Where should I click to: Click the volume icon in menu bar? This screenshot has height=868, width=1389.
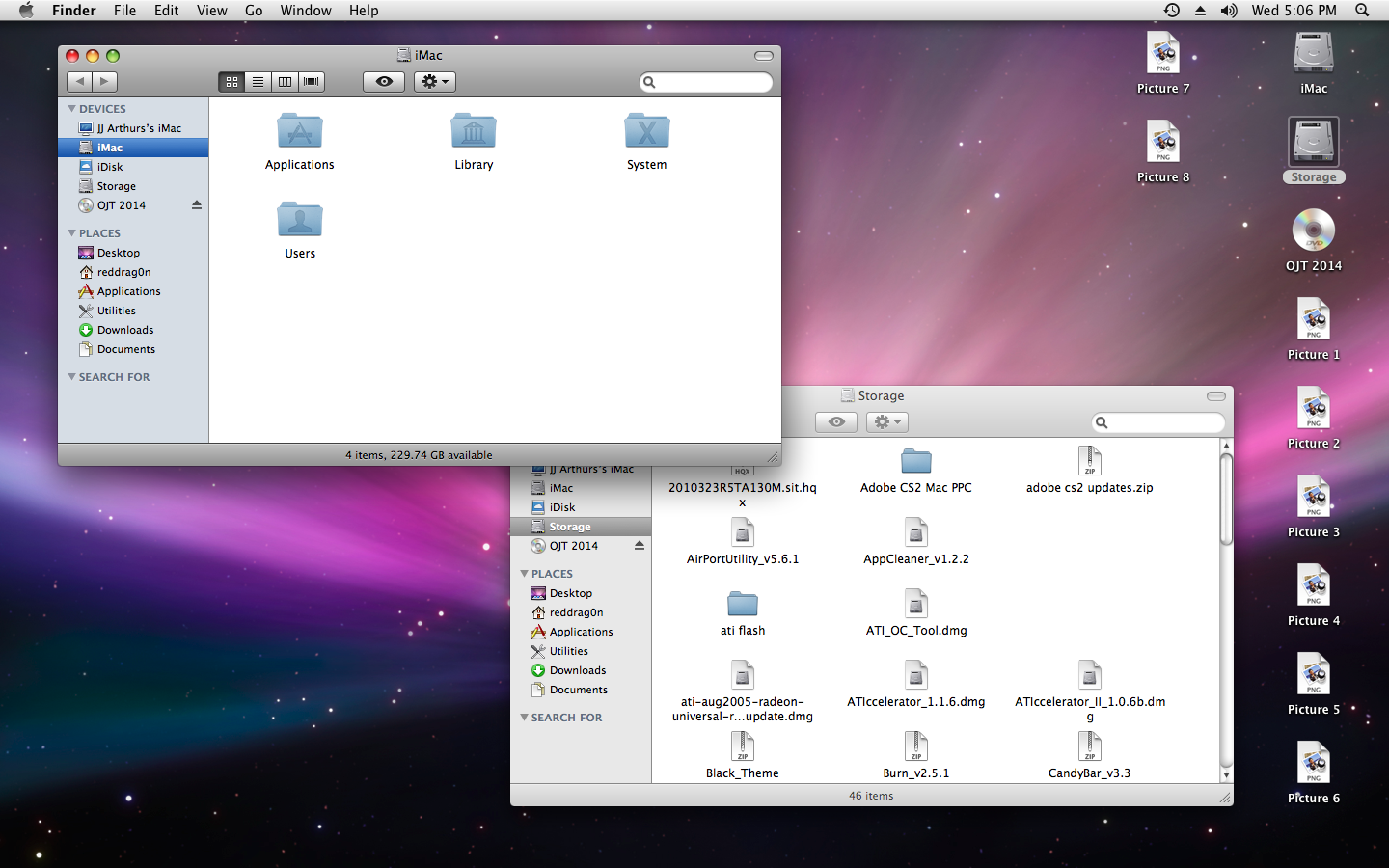pyautogui.click(x=1228, y=11)
